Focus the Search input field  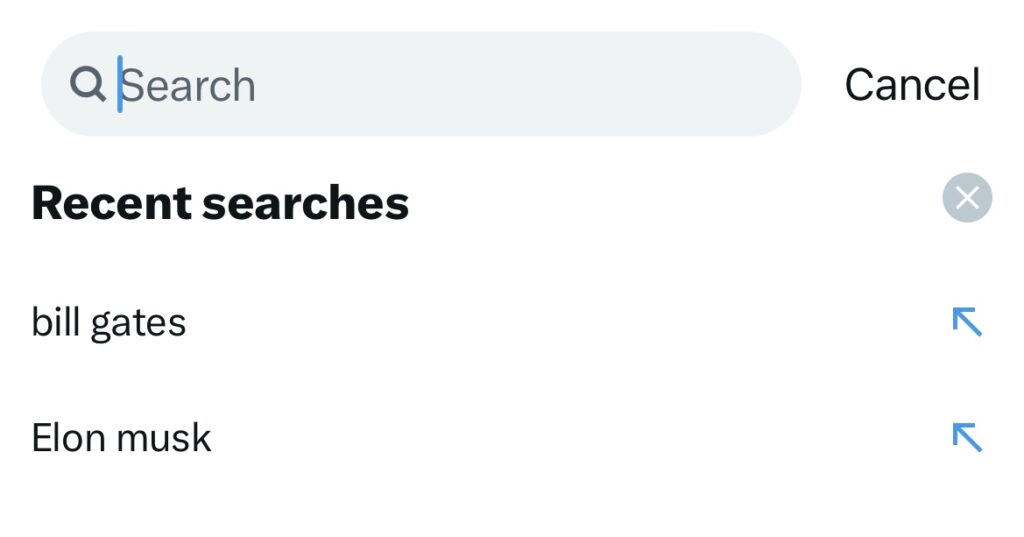click(x=421, y=84)
